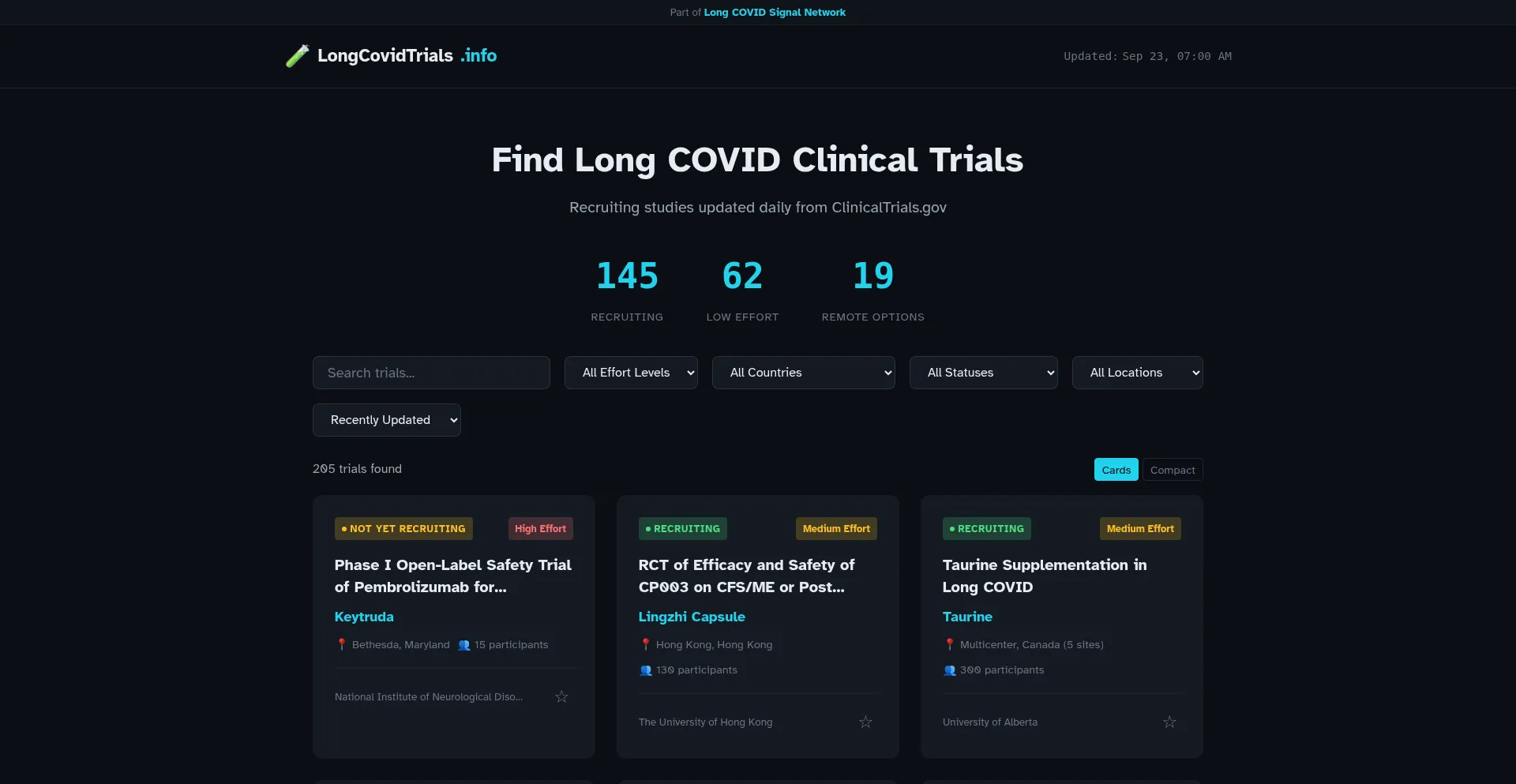Open the All Effort Levels dropdown
The width and height of the screenshot is (1516, 784).
pyautogui.click(x=631, y=373)
